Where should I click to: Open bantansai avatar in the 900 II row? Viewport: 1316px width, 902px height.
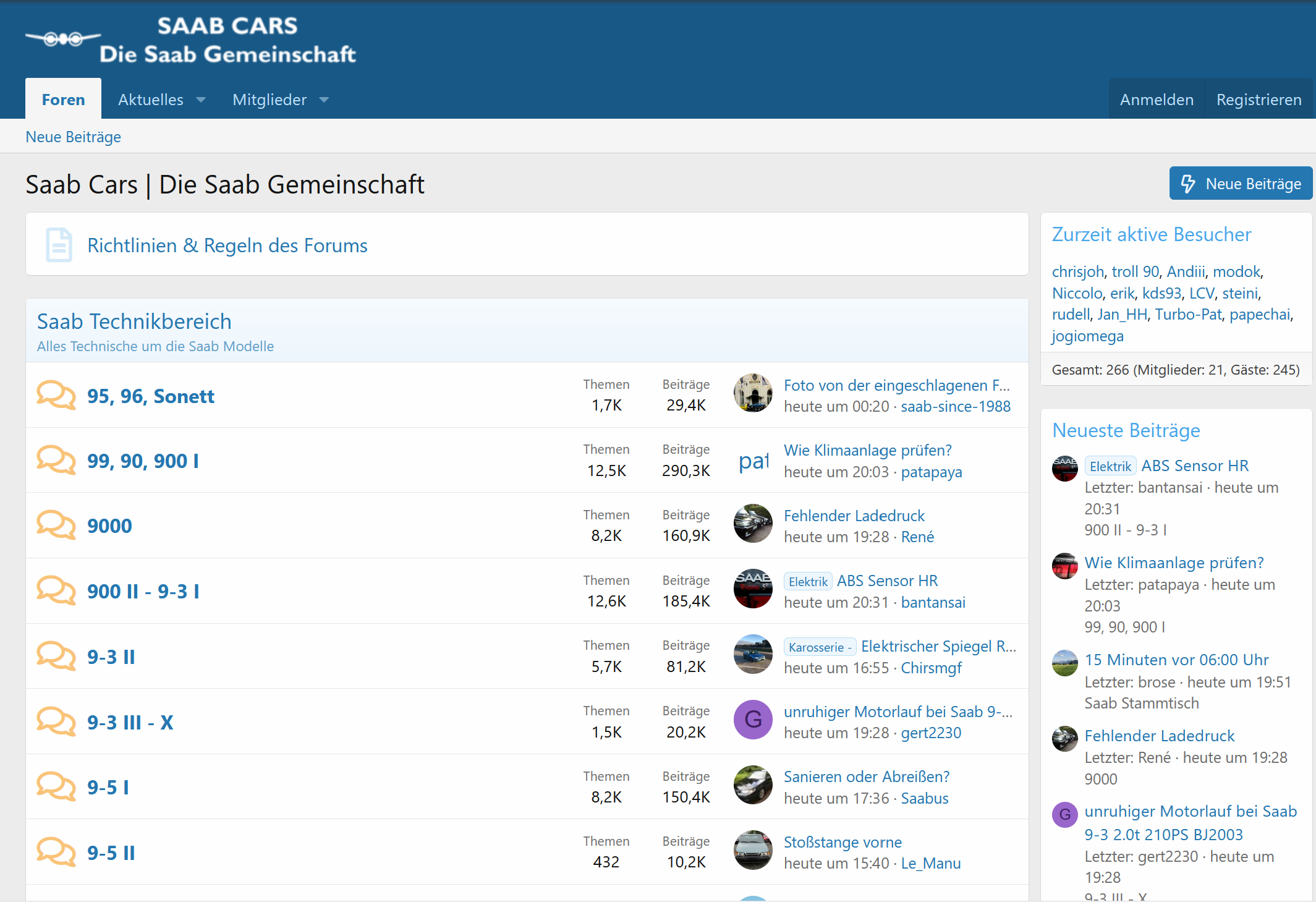tap(753, 589)
